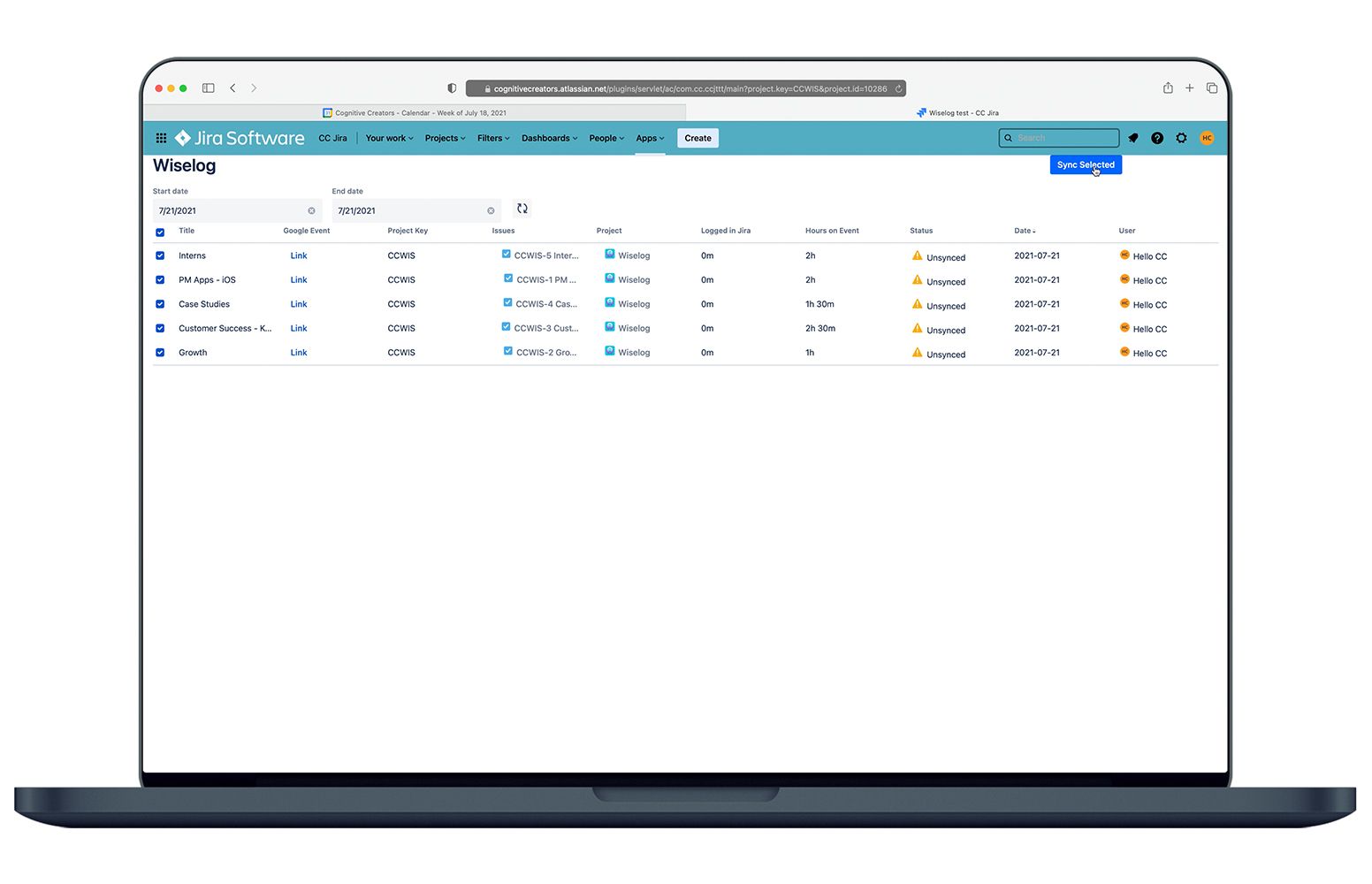Click the Unsynced warning icon for Growth
This screenshot has height=884, width=1372.
pyautogui.click(x=917, y=353)
